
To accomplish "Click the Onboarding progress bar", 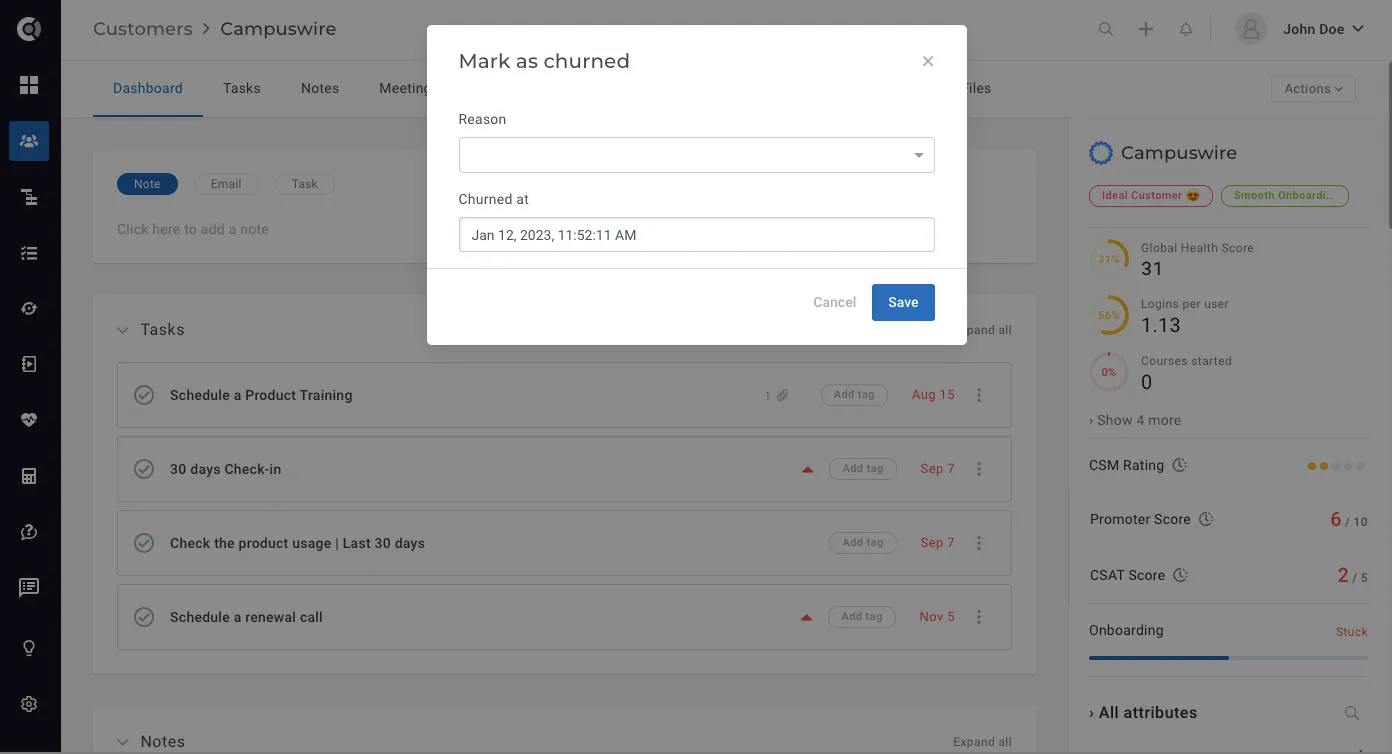I will point(1228,658).
